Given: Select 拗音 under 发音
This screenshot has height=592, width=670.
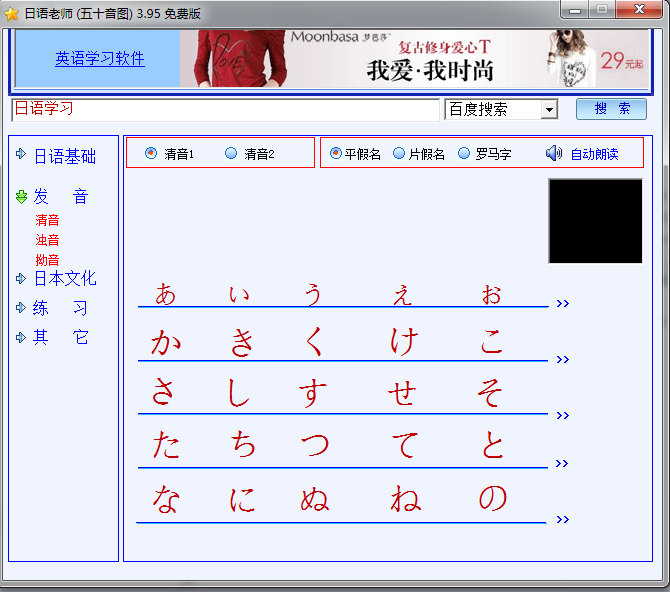Looking at the screenshot, I should (x=47, y=259).
